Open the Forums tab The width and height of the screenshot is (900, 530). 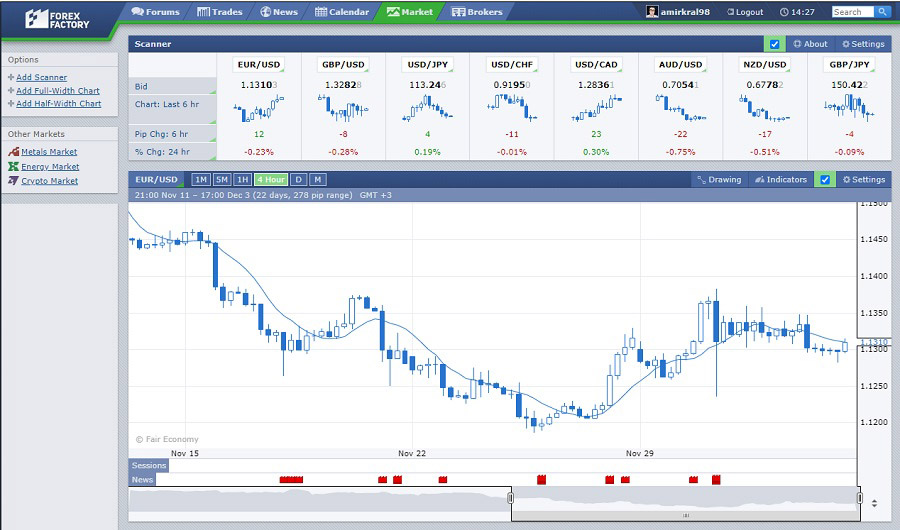(156, 11)
